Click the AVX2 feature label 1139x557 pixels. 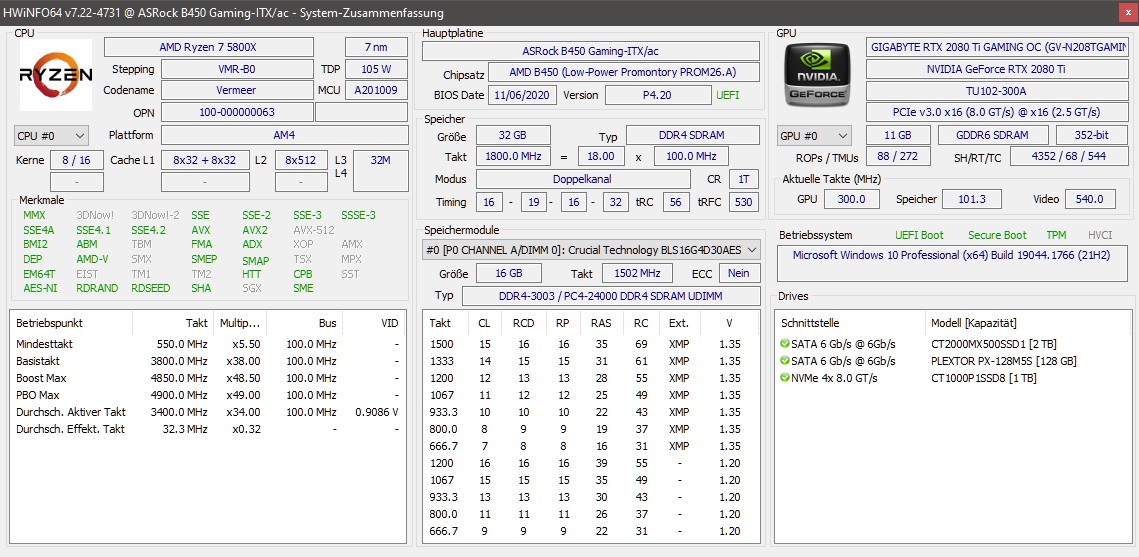[256, 230]
